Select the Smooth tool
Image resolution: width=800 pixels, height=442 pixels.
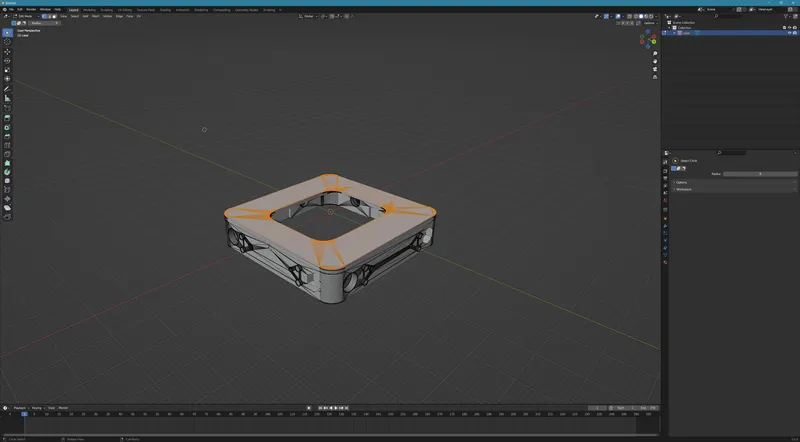tap(7, 181)
